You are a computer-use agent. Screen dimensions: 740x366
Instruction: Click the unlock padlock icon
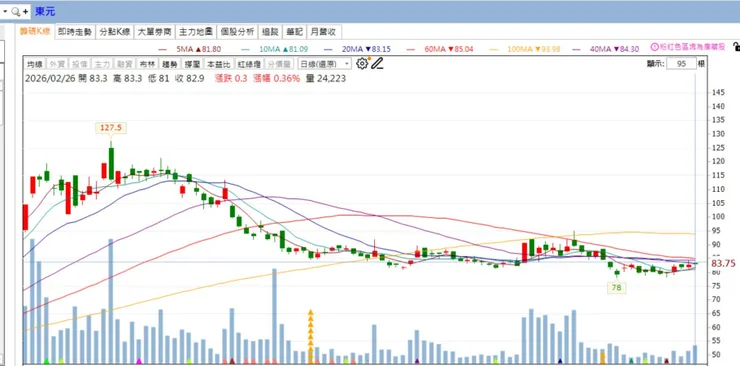[736, 47]
